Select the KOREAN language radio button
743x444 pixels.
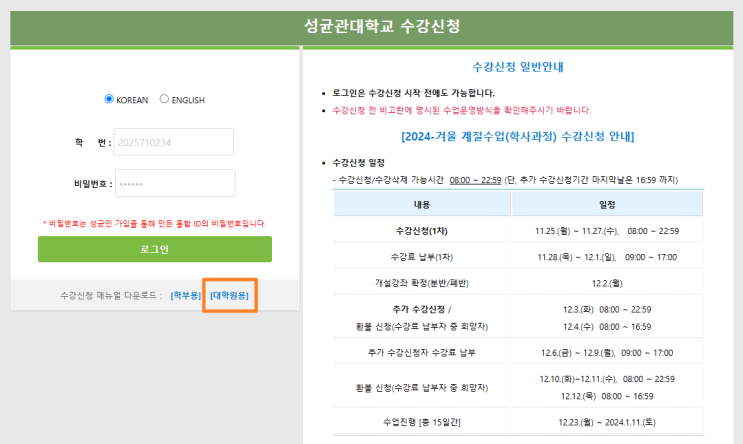(x=109, y=99)
